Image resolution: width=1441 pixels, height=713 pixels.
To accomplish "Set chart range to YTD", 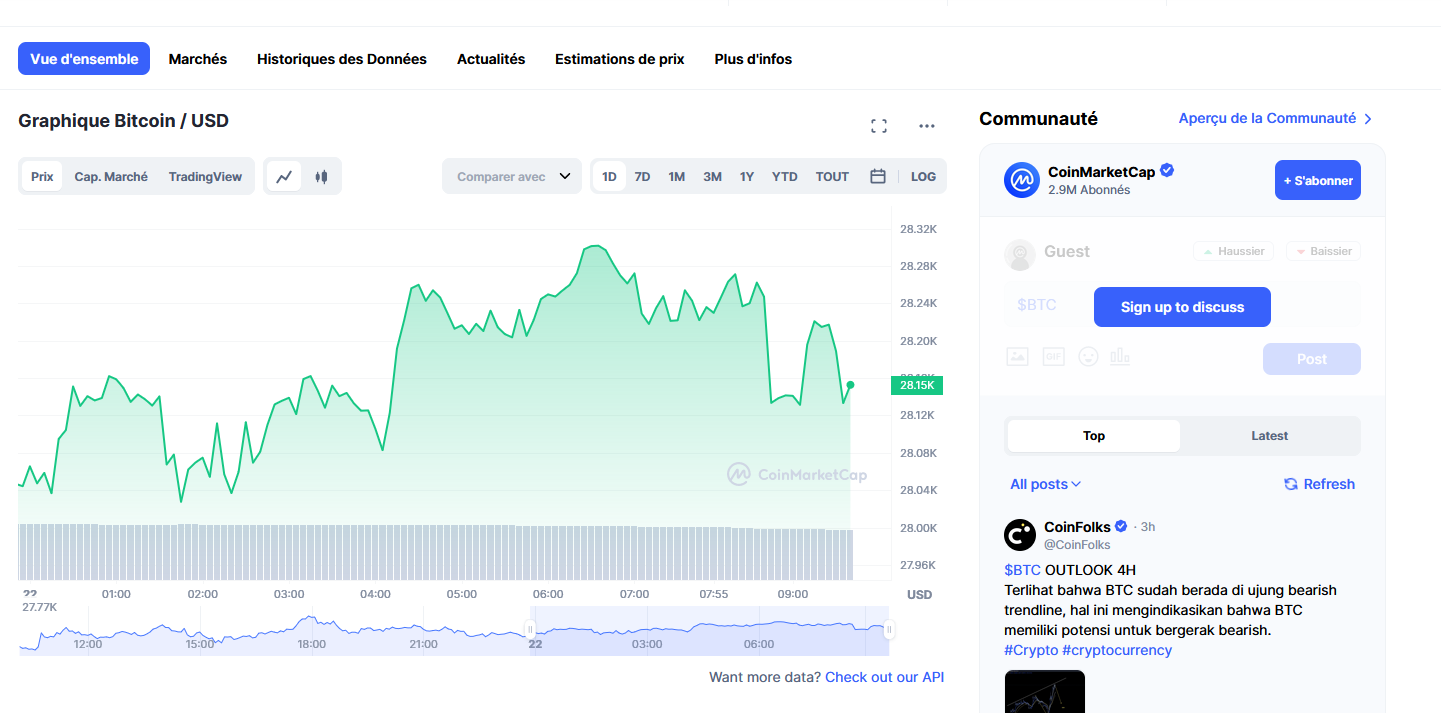I will (x=785, y=177).
